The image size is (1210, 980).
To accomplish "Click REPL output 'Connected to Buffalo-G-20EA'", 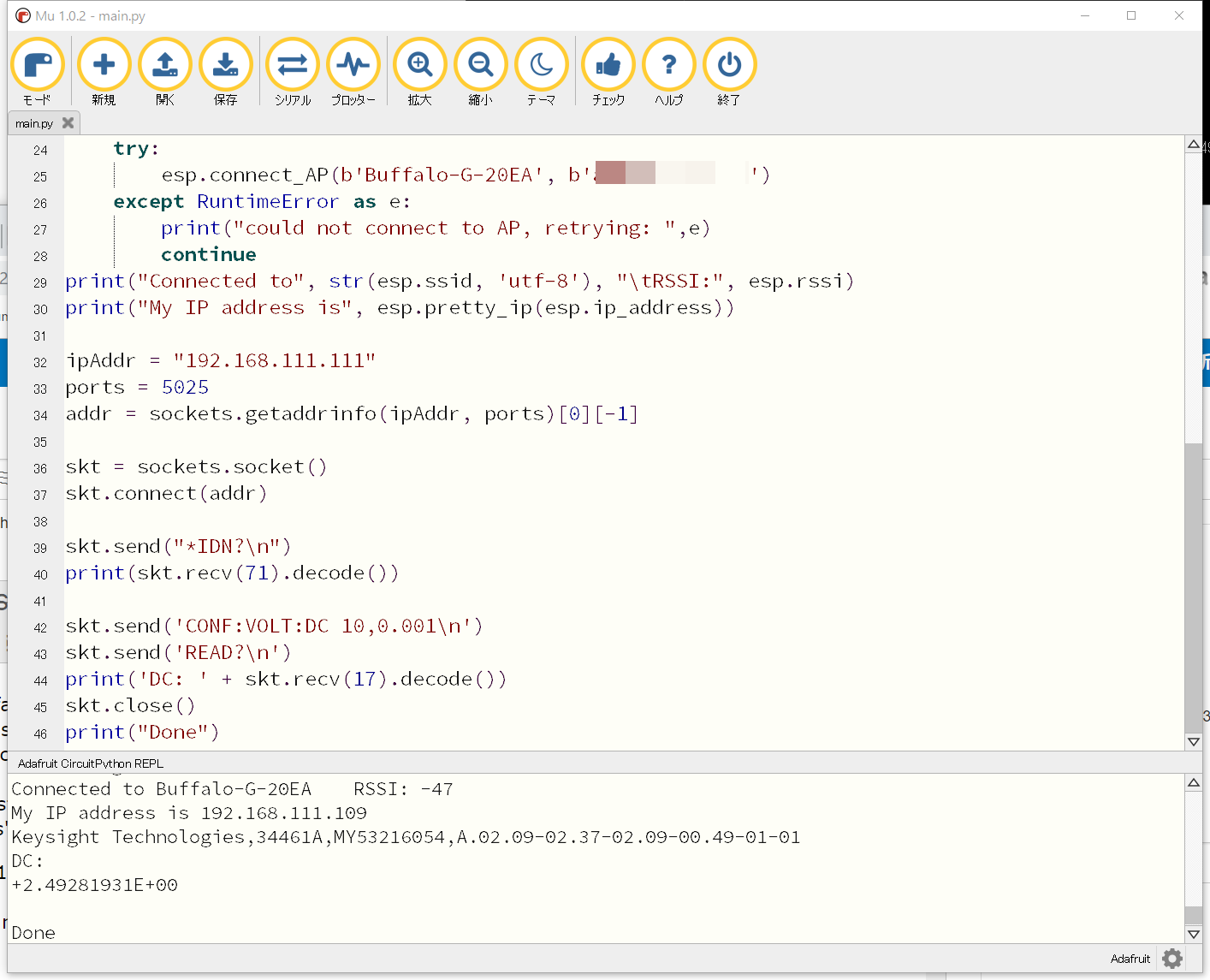I will coord(161,789).
